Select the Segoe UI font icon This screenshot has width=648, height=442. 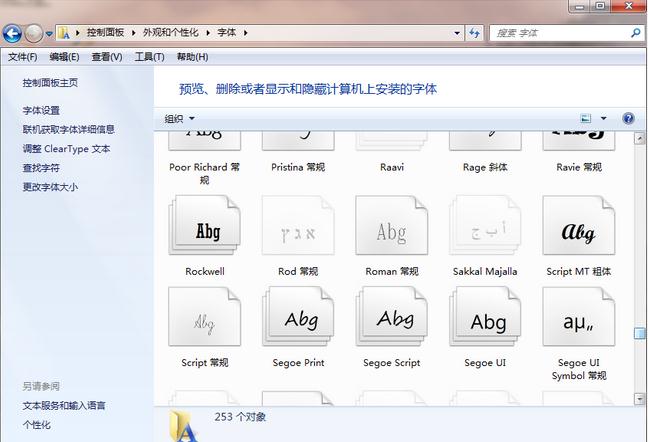485,316
